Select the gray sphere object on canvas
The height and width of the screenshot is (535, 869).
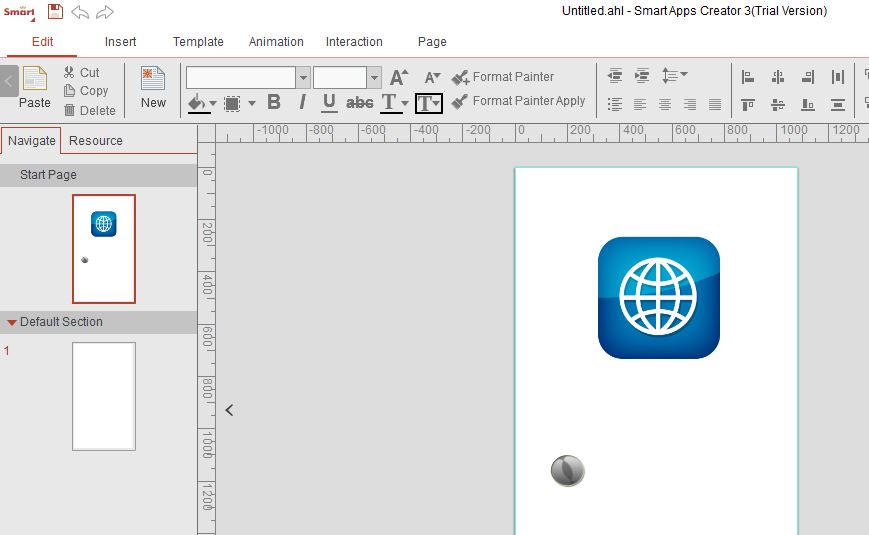[568, 471]
